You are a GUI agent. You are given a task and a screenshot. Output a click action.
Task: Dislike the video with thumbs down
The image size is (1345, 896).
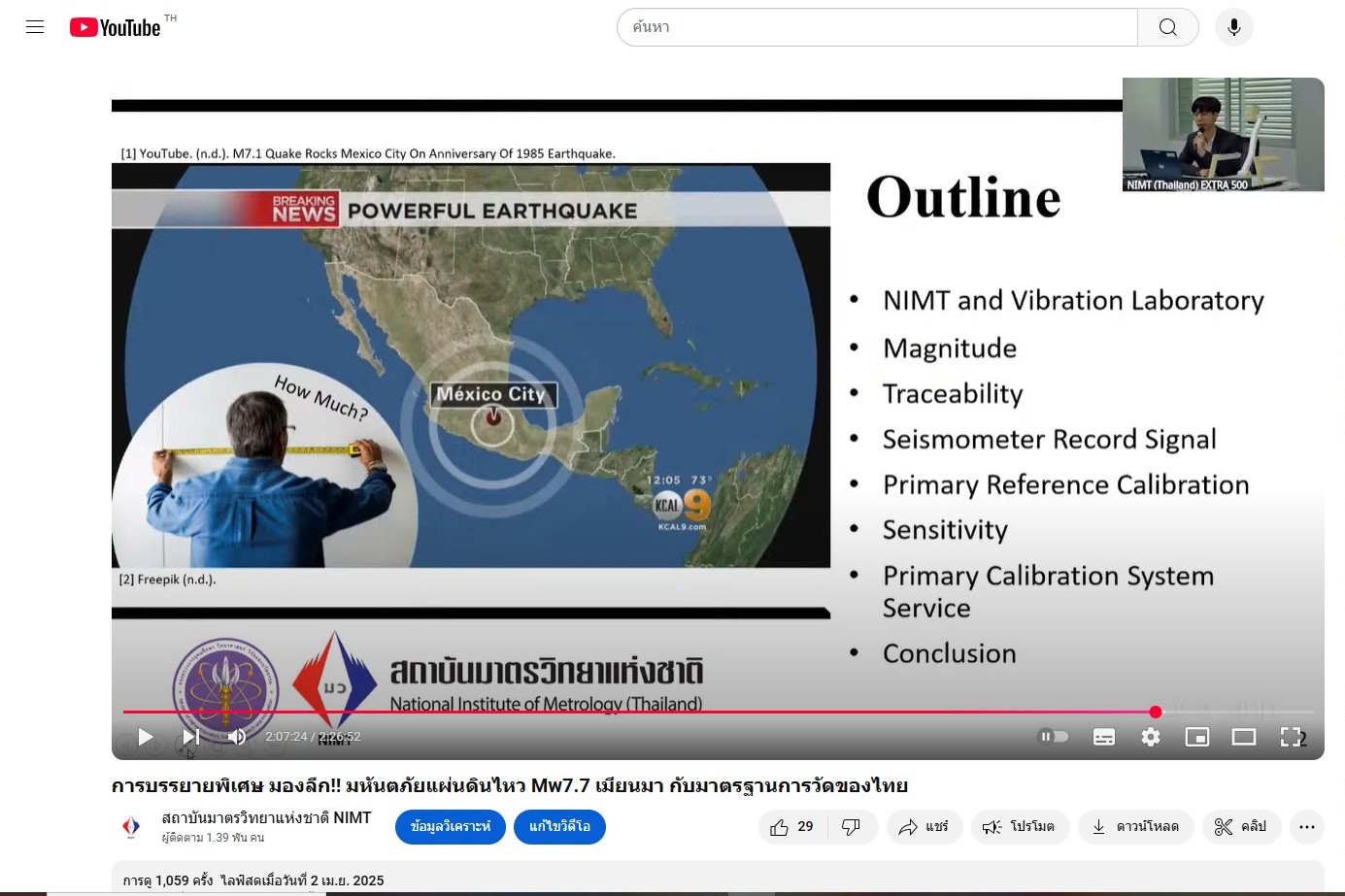(852, 827)
